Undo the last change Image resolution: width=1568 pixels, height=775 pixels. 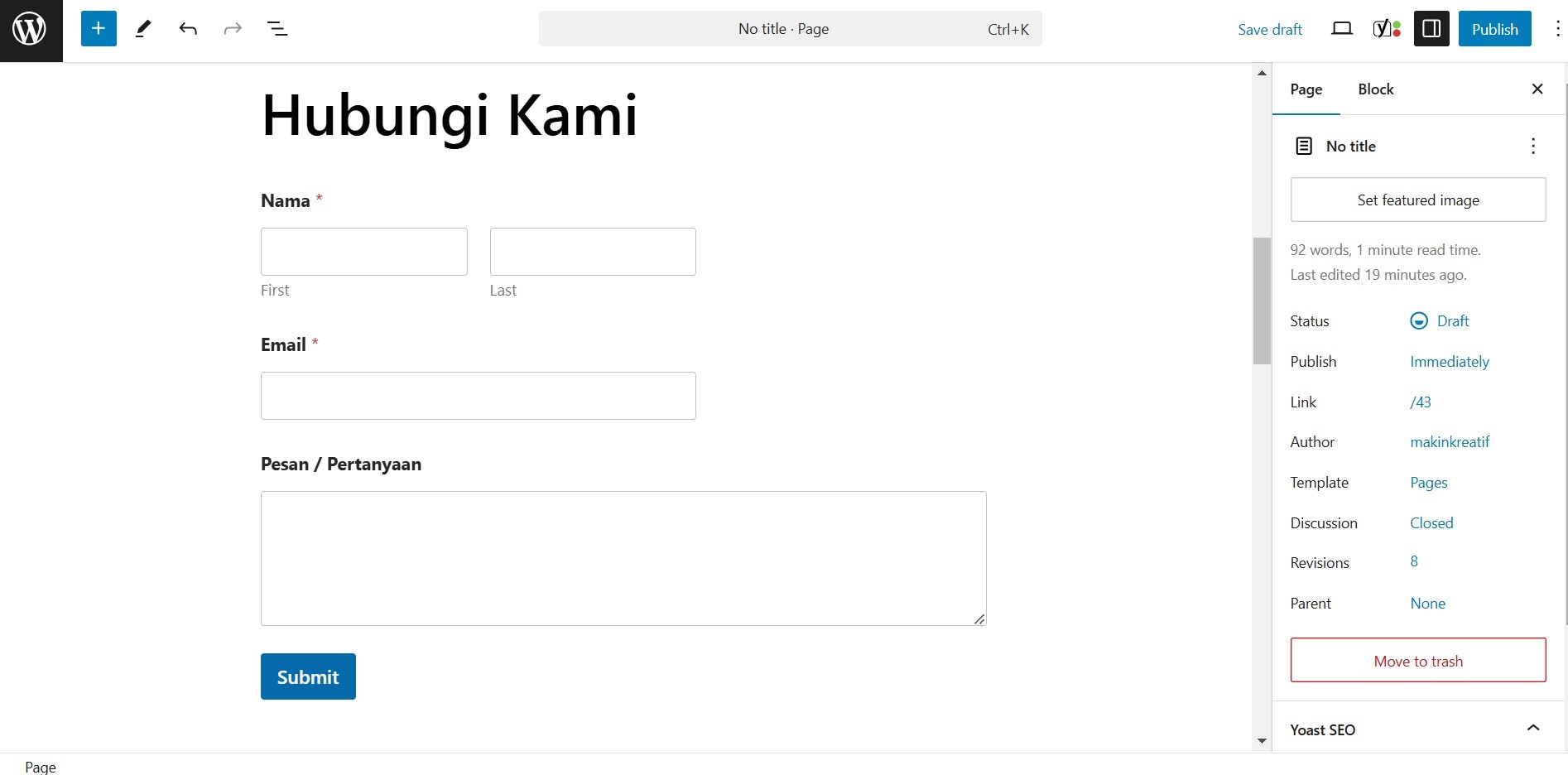[188, 29]
